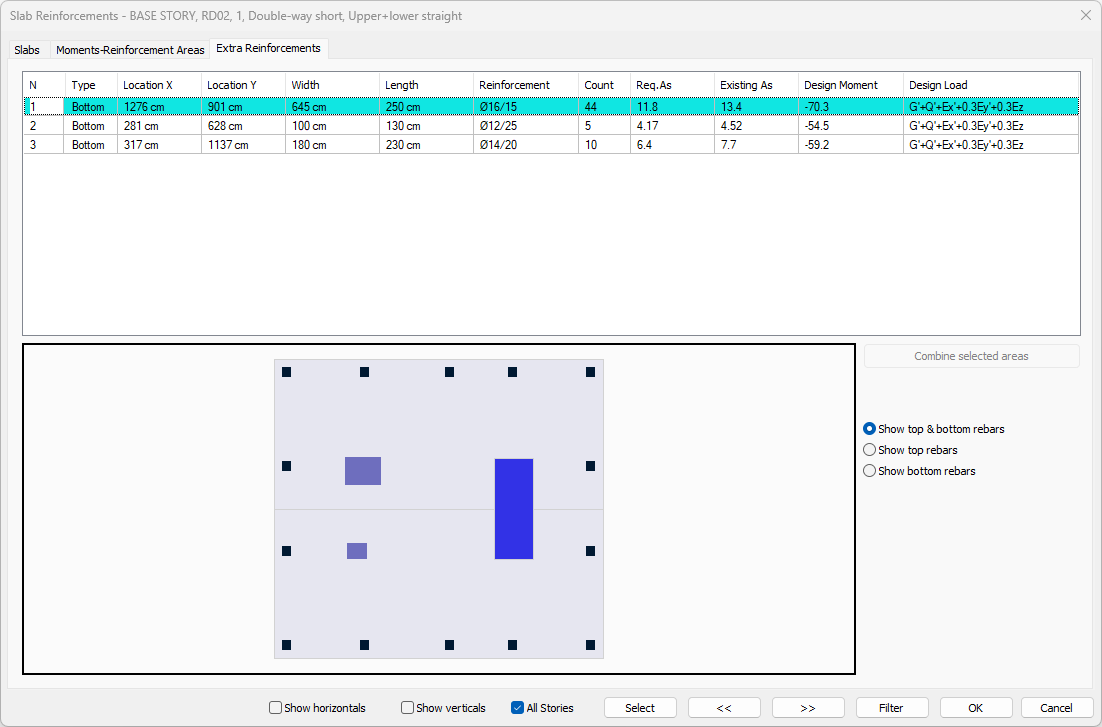Viewport: 1102px width, 727px height.
Task: Click the '130 cm' Length cell
Action: [426, 126]
